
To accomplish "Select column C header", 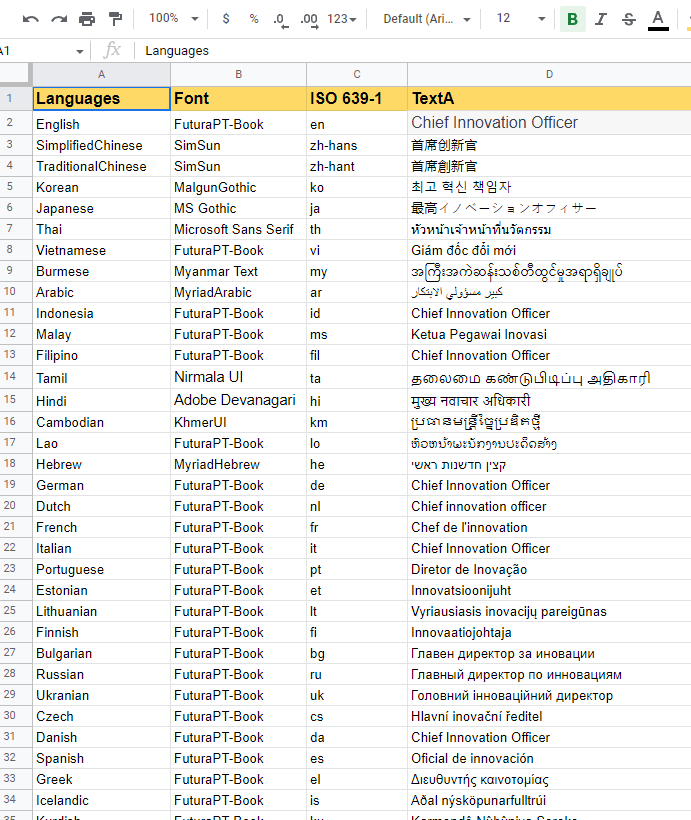I will 357,74.
